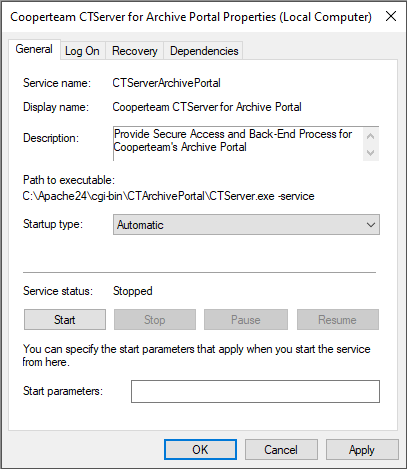Click the Stopped service status text

tap(133, 291)
